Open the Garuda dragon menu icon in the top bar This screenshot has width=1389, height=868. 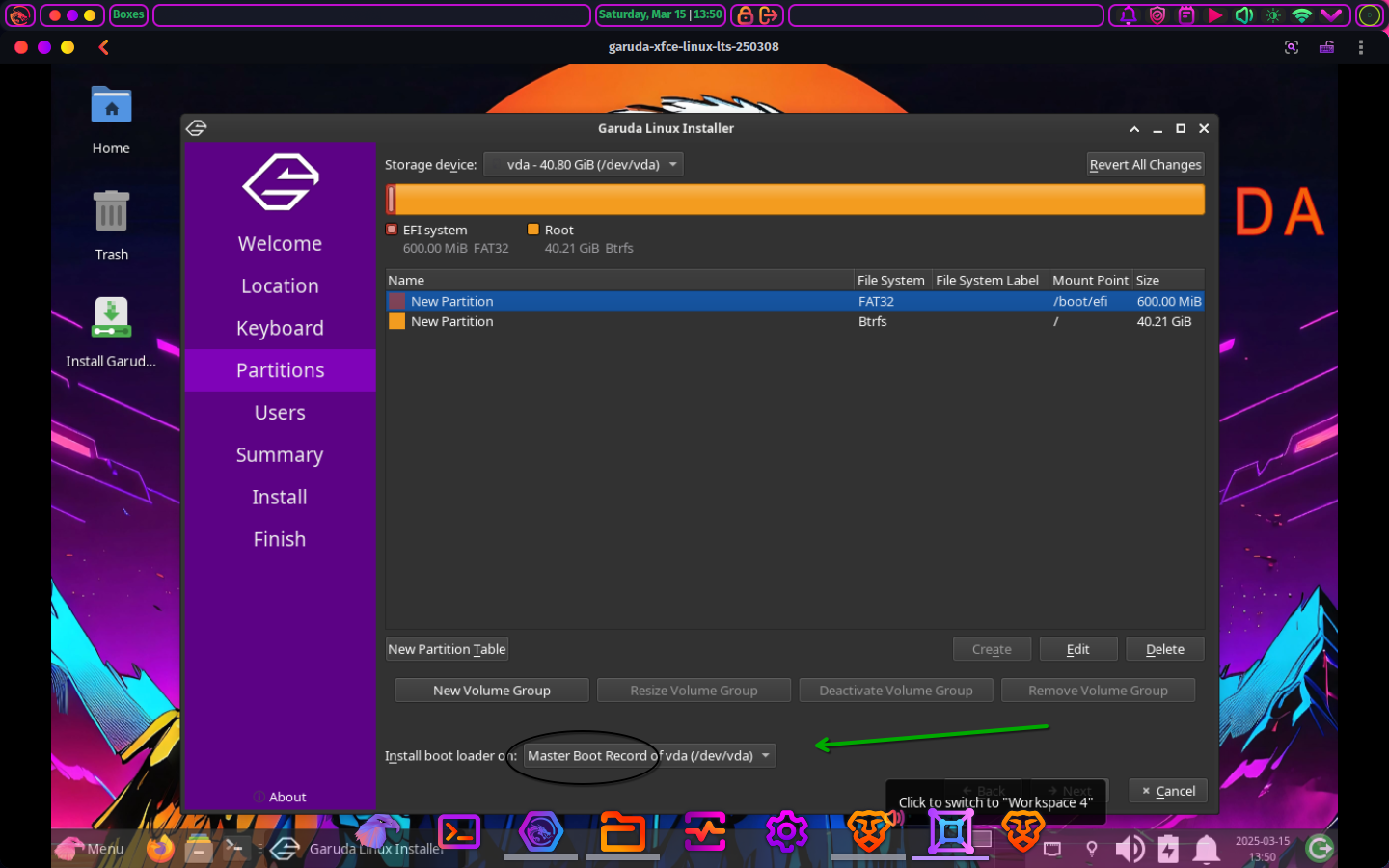(19, 15)
